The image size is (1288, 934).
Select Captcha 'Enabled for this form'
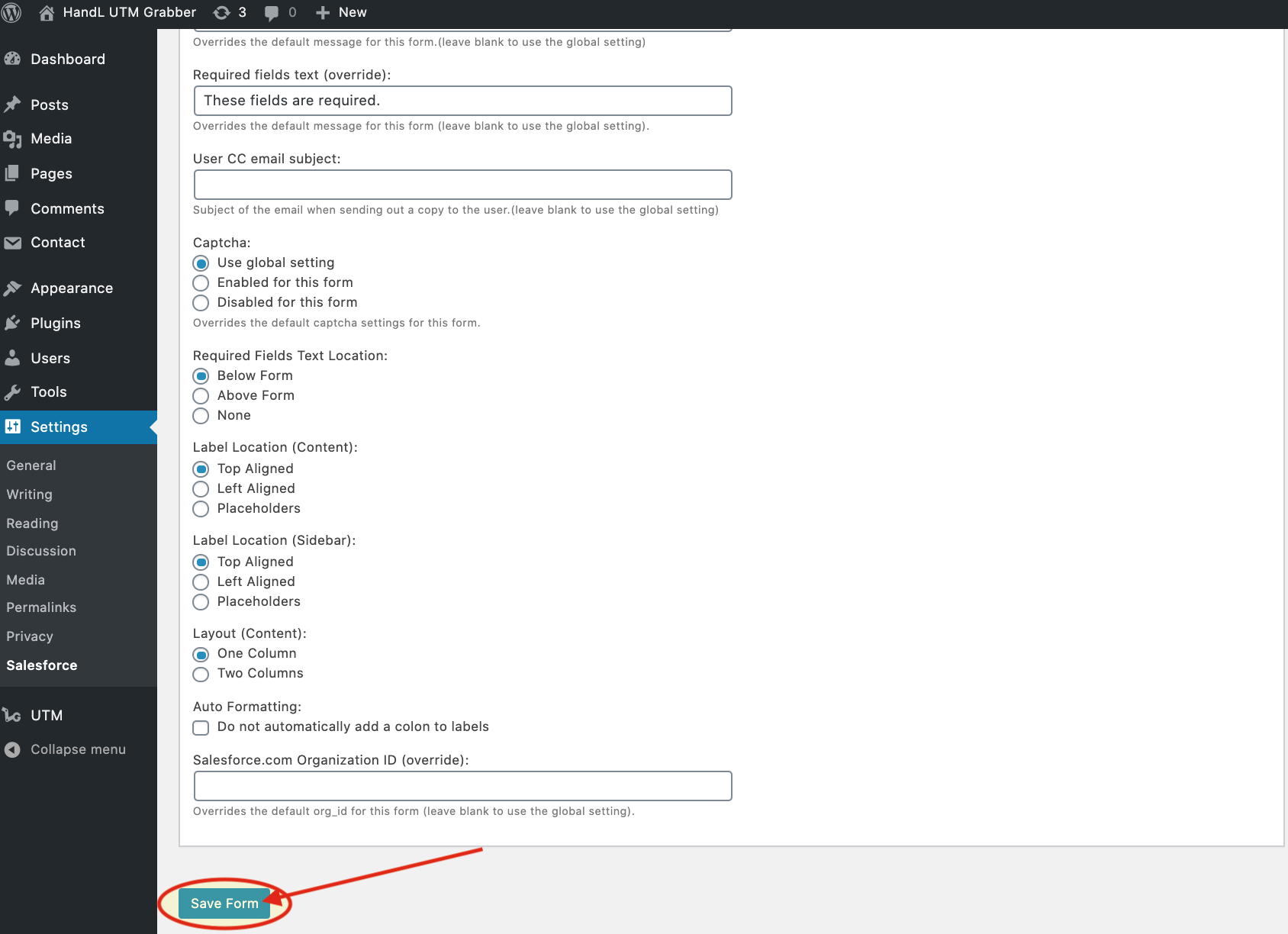201,283
